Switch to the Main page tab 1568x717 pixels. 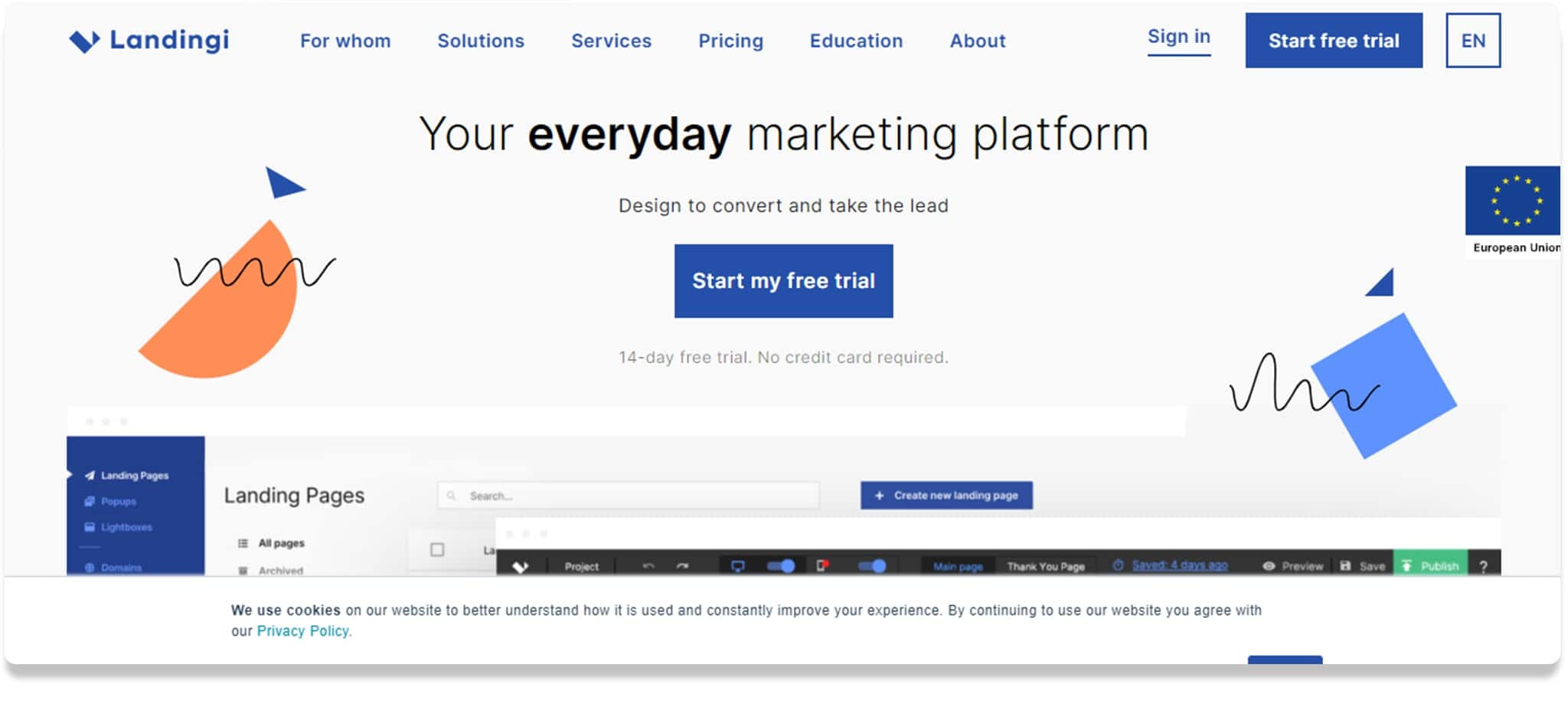coord(958,567)
